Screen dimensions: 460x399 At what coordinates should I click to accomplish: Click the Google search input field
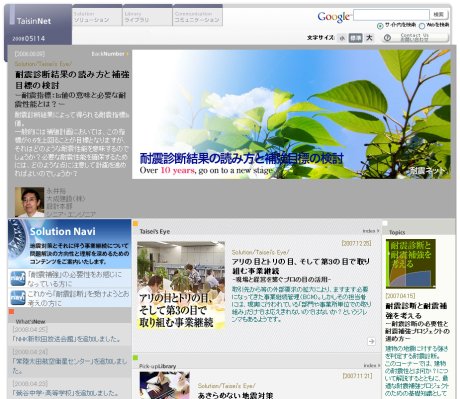(391, 15)
